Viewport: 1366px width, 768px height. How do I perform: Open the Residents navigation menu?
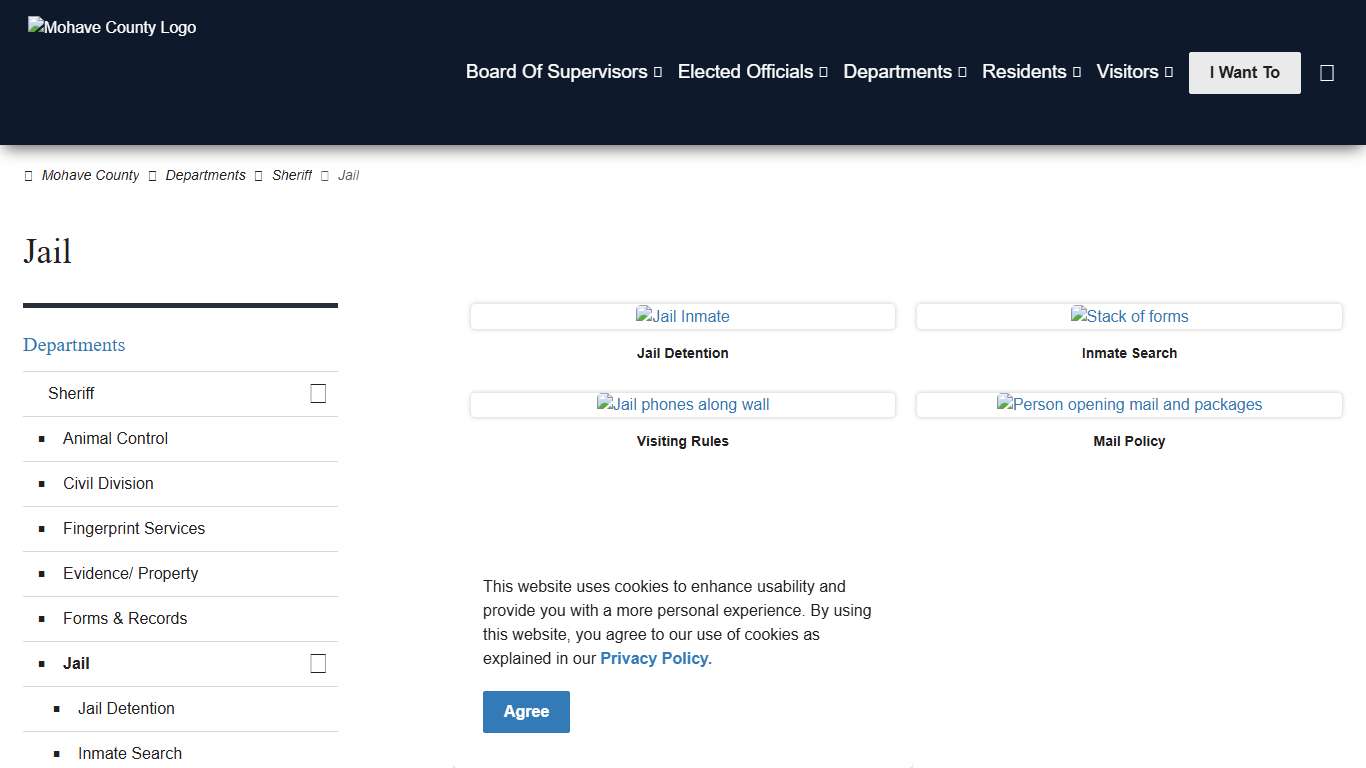pos(1031,72)
